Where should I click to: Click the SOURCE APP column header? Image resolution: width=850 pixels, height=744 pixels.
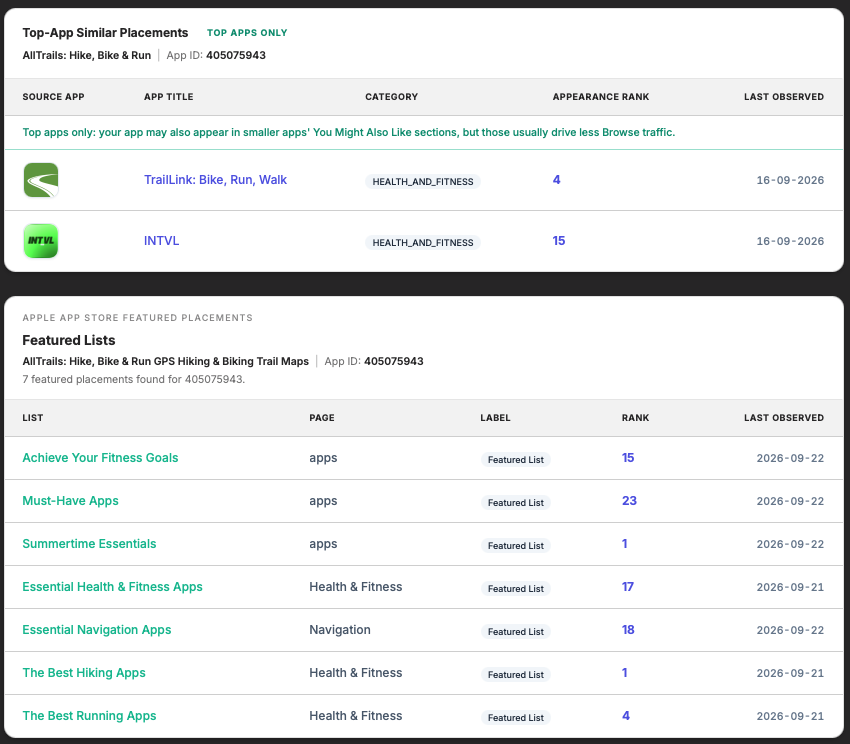[x=53, y=97]
